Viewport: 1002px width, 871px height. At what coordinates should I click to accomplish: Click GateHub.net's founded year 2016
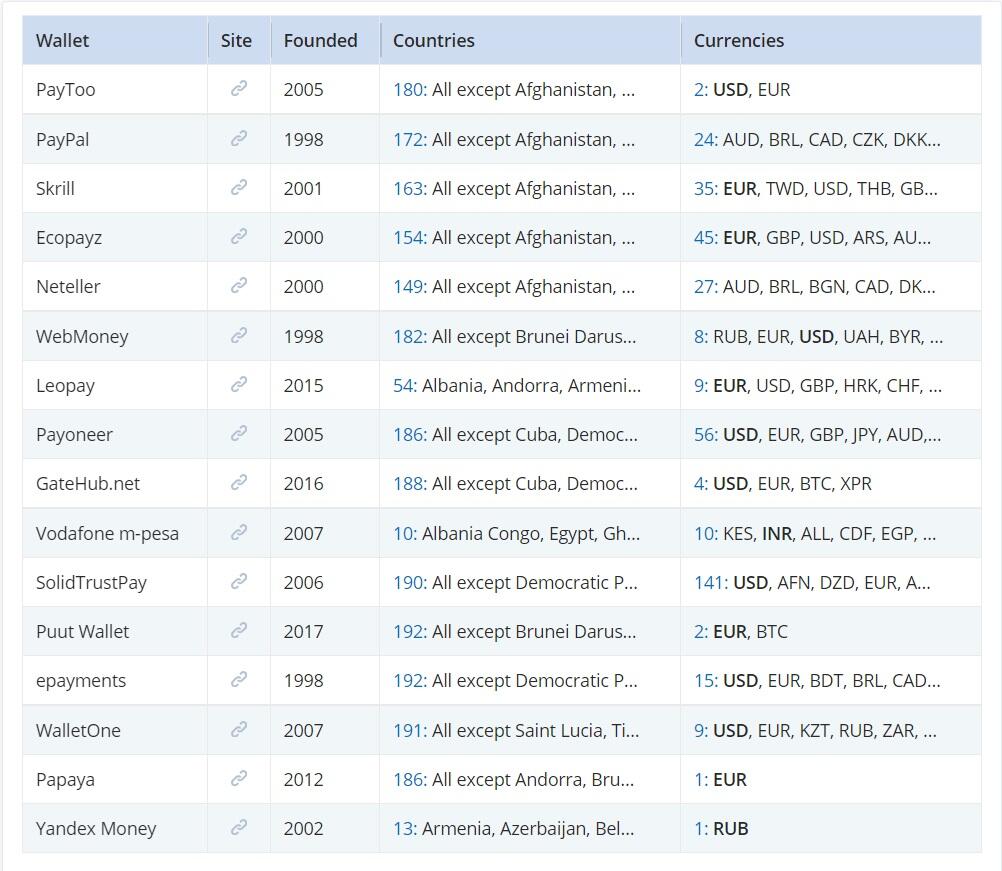(x=304, y=483)
